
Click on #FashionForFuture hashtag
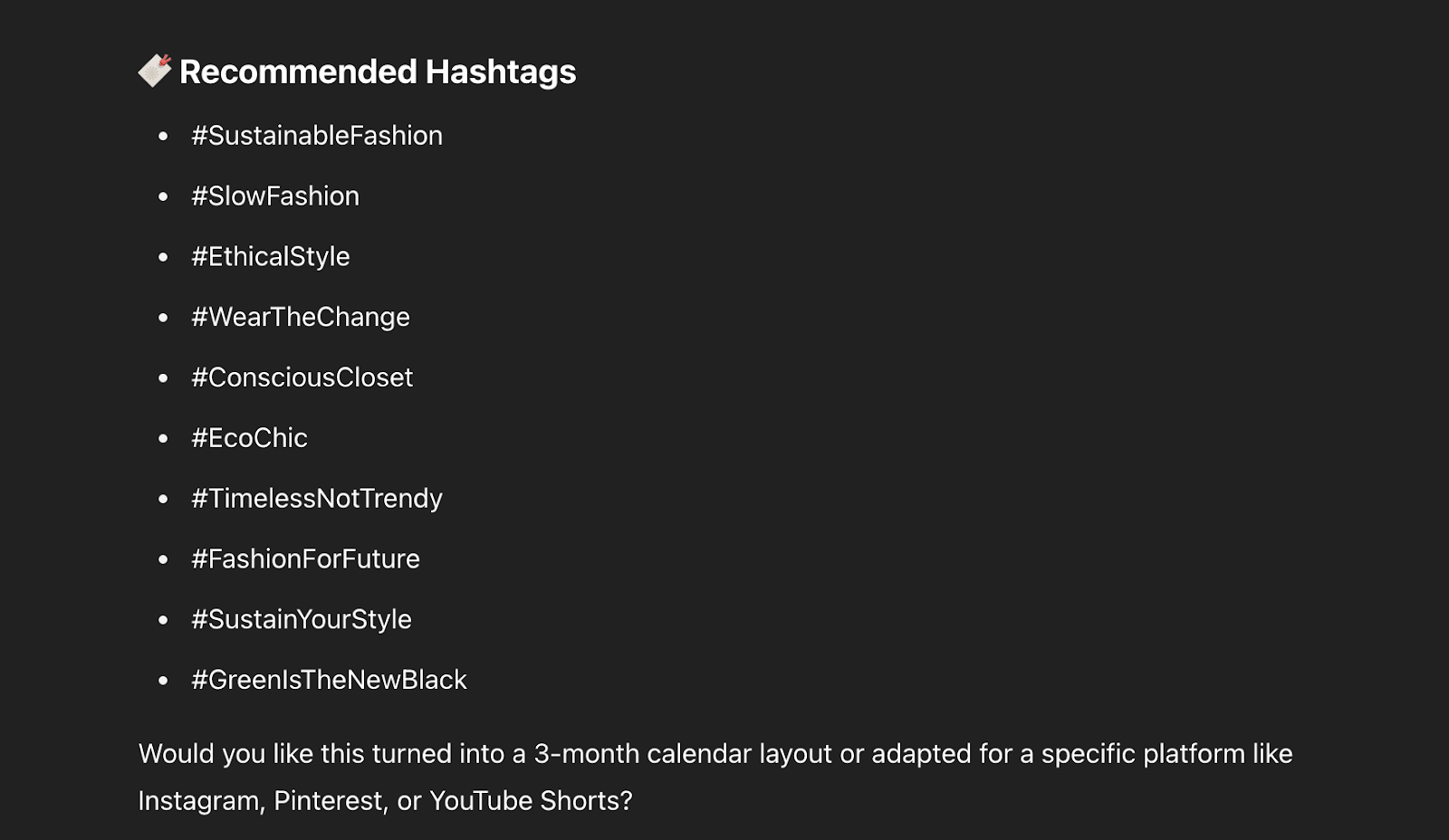point(306,559)
